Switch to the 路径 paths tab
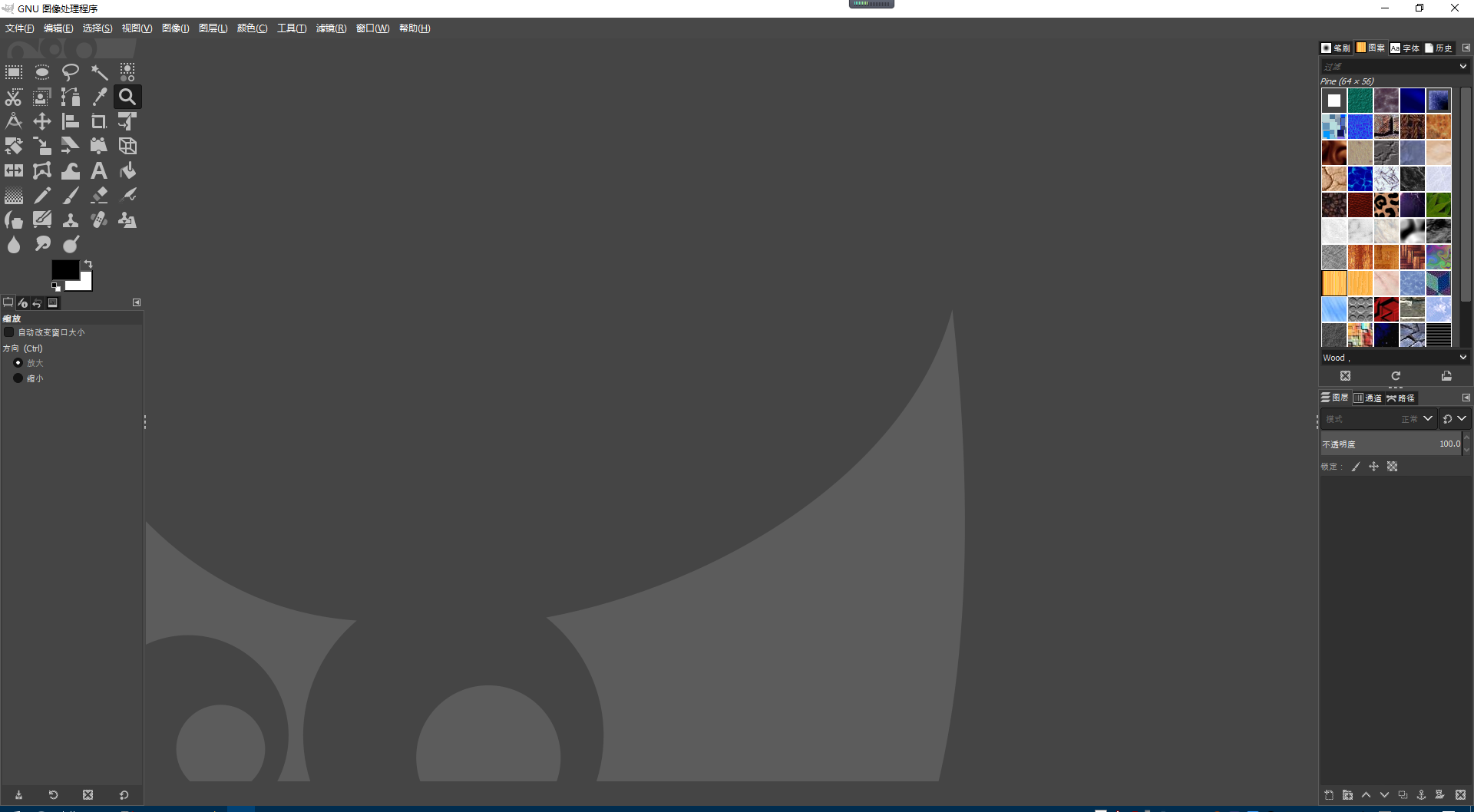 [x=1401, y=398]
